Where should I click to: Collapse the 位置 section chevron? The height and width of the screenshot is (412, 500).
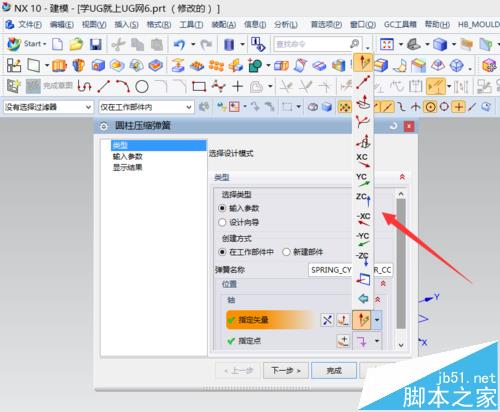(x=383, y=284)
